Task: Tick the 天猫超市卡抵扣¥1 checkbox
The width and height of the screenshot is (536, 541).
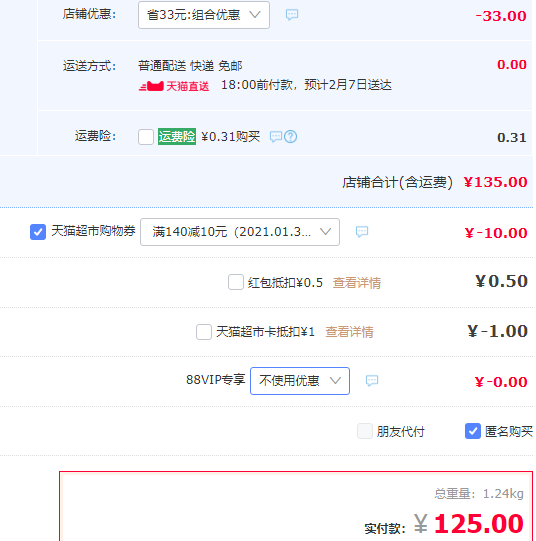Action: coord(204,332)
